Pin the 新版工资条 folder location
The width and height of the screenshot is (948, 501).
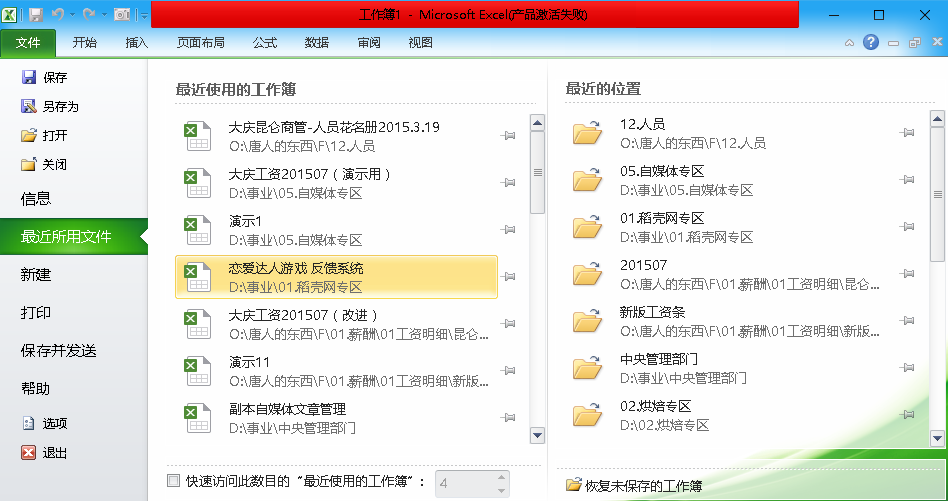pos(906,320)
